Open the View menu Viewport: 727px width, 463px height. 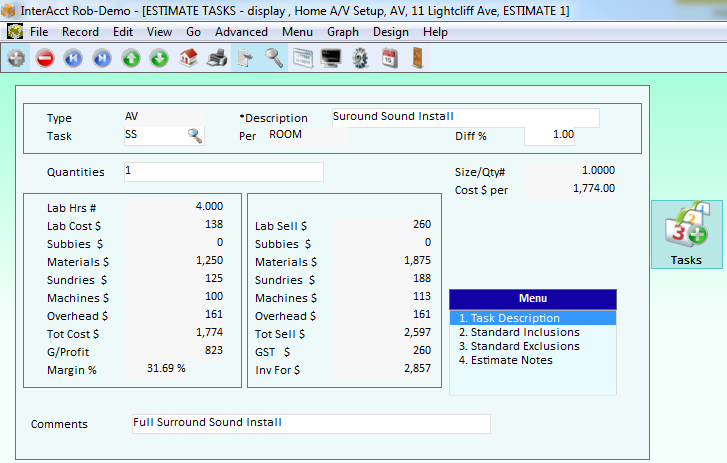[x=159, y=32]
